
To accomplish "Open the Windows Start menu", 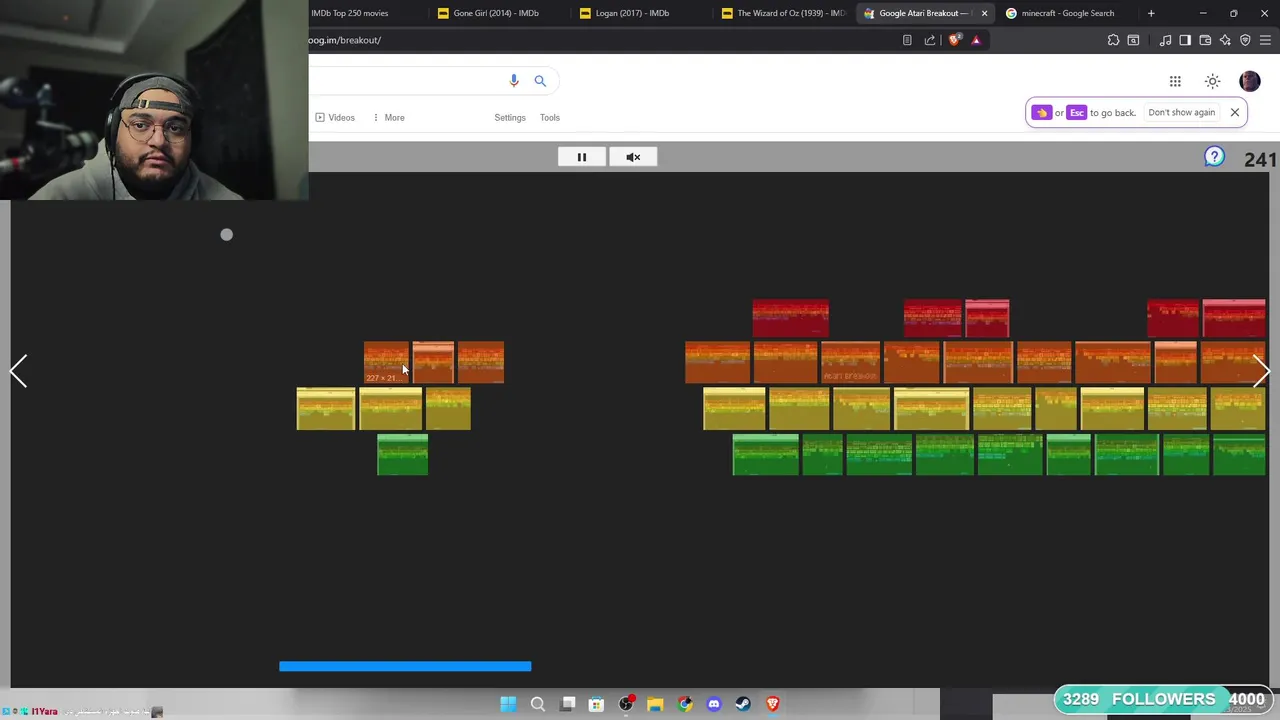I will click(x=508, y=704).
